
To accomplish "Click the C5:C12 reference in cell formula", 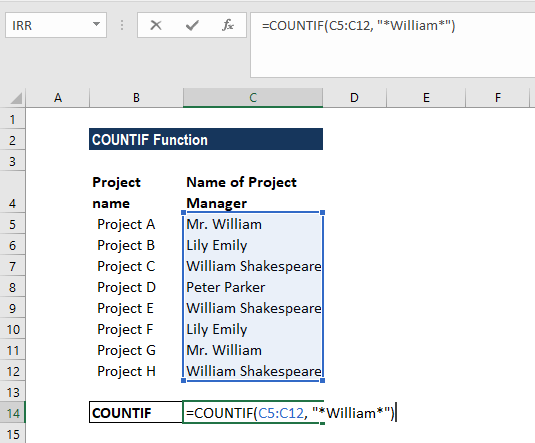I will coord(280,413).
